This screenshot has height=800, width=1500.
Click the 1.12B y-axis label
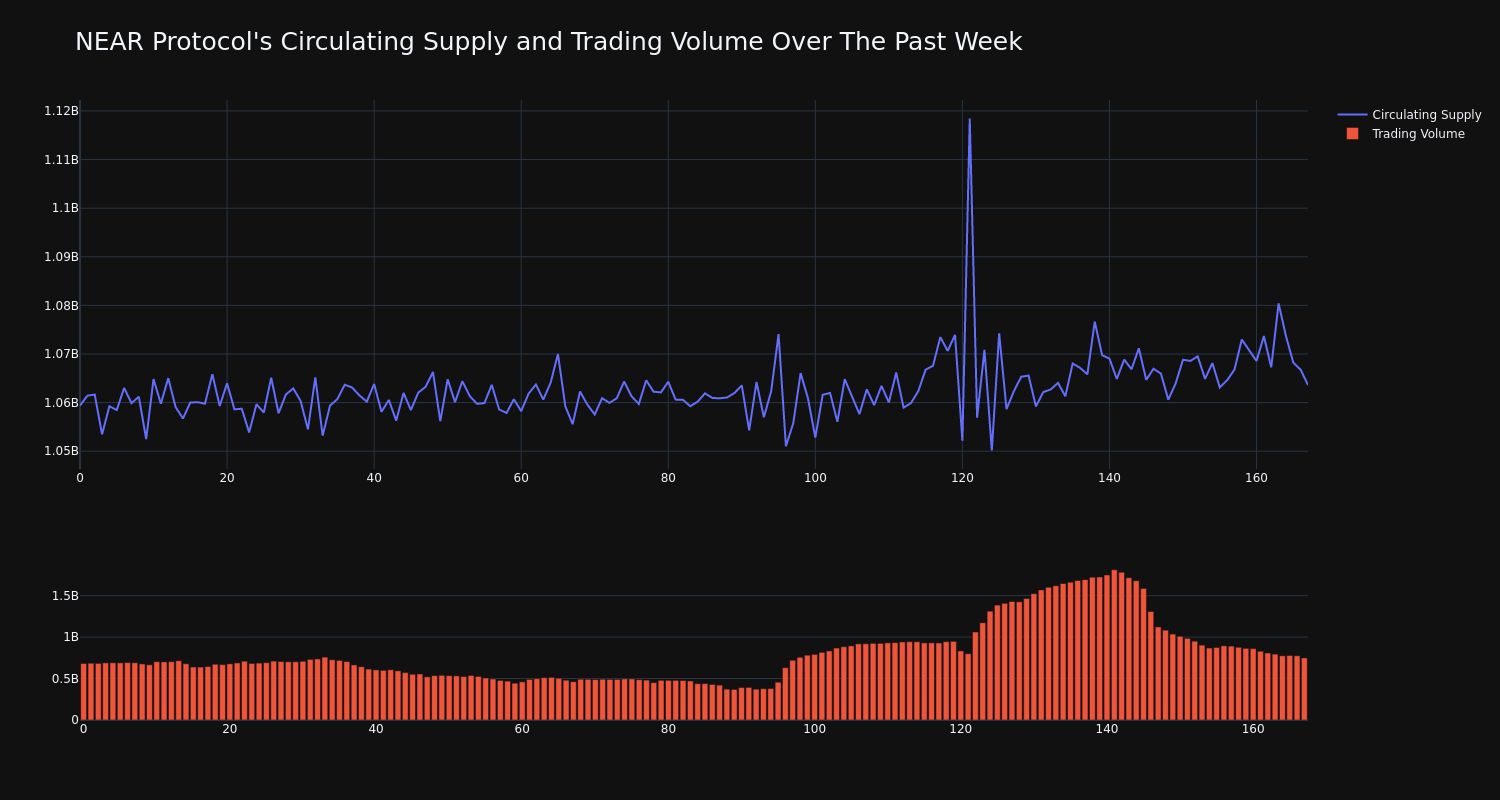[x=61, y=111]
